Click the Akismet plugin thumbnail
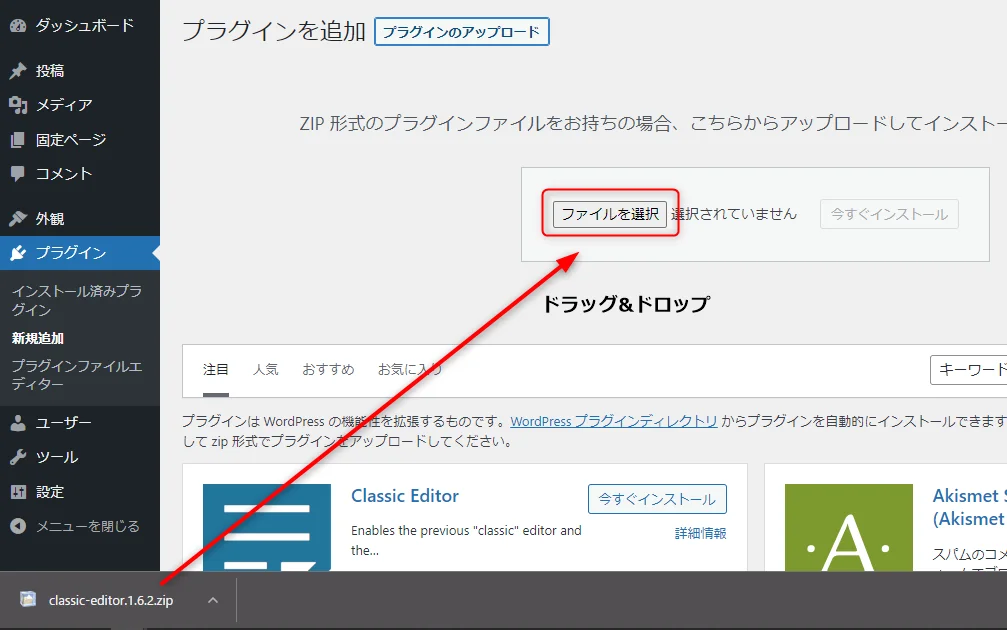 [x=849, y=527]
